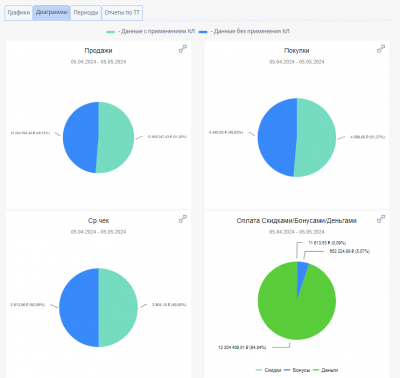
Task: Click the 49,92% label in Ср.чек
Action: 169,305
